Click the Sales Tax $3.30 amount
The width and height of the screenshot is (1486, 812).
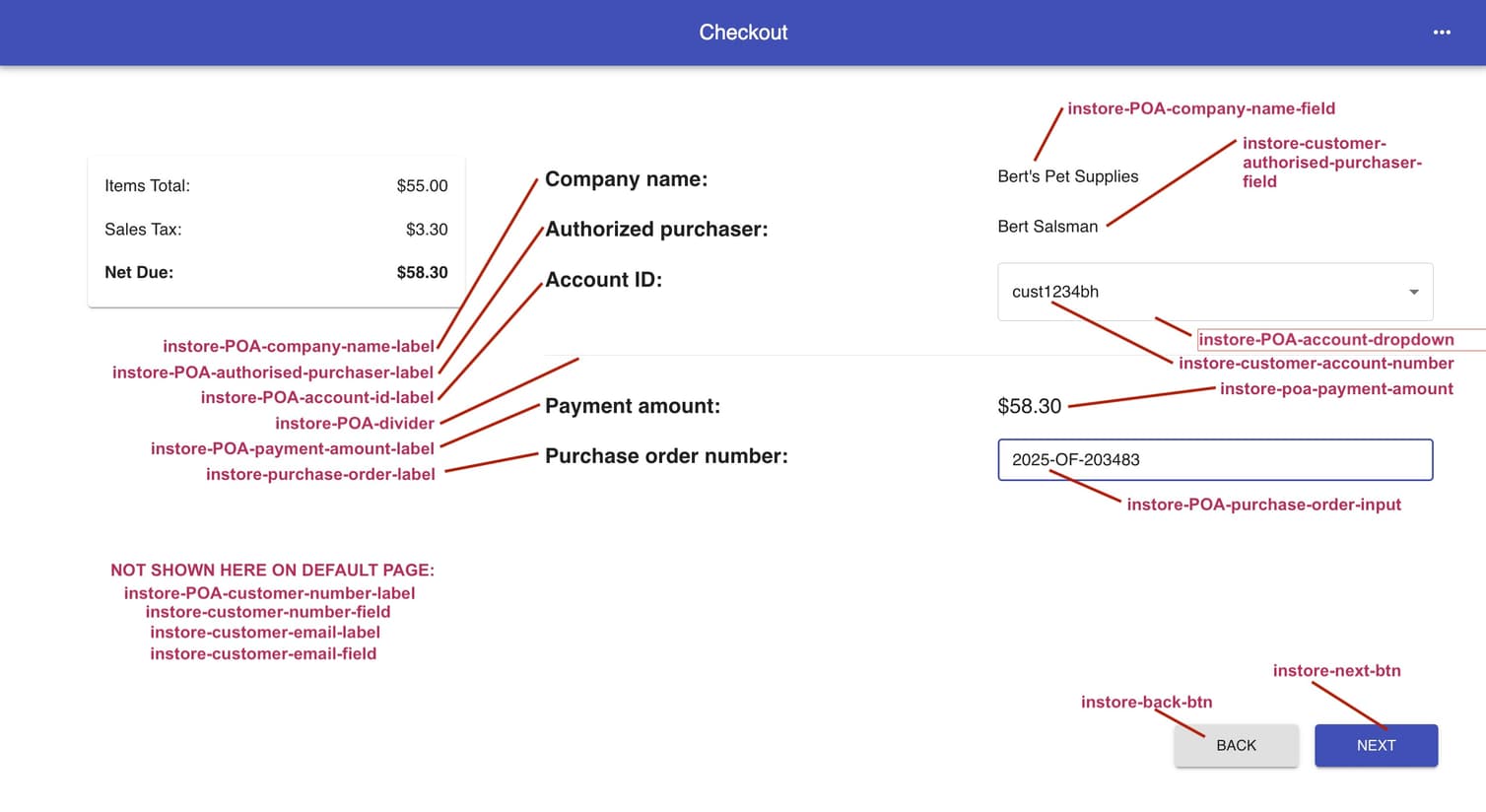427,230
